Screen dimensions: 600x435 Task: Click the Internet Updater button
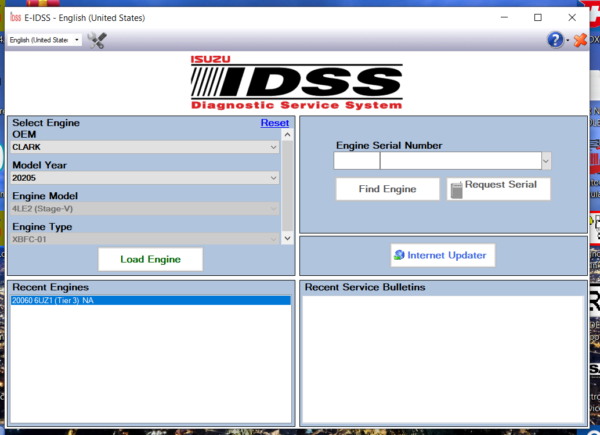(x=443, y=255)
